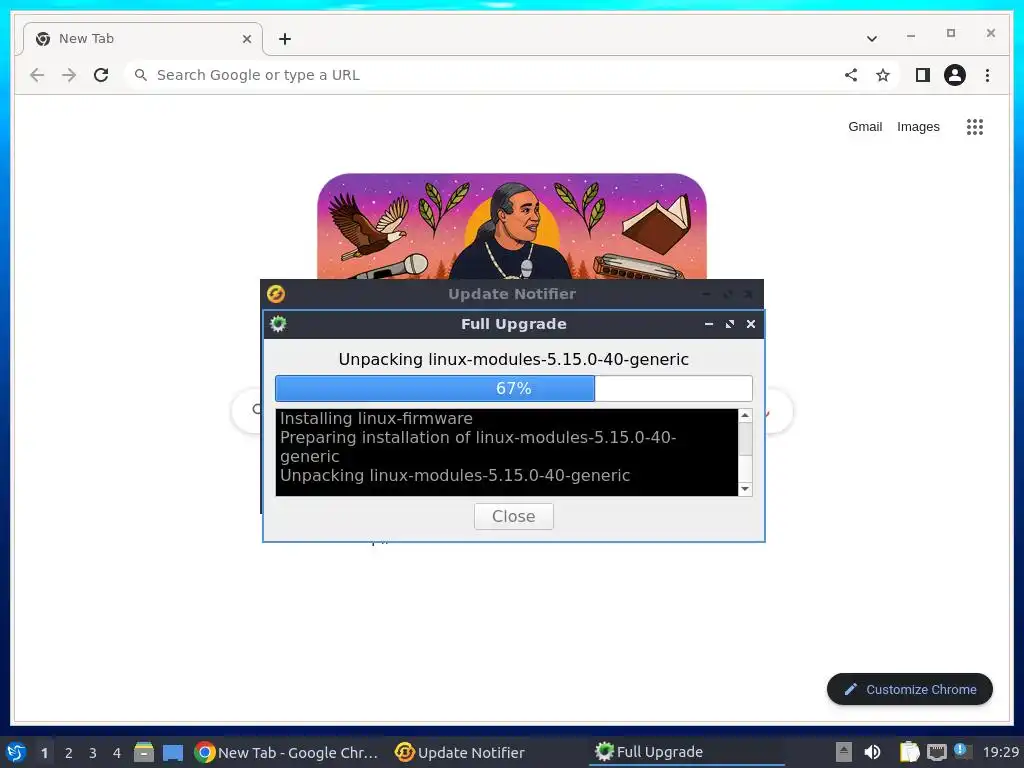Click the "Unpacking linux-modules-5.15.0-40-generic" status heading
Screen dimensions: 1024x768
click(513, 359)
